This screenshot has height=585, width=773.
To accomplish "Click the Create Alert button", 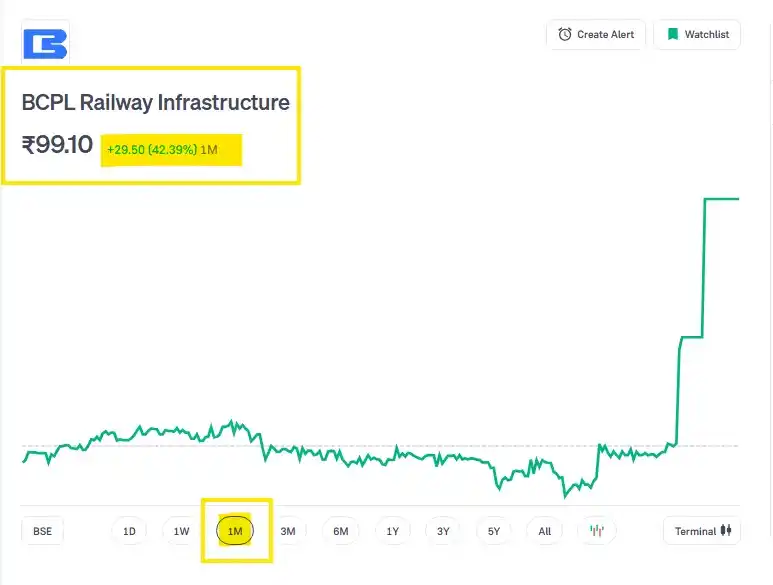I will 596,34.
